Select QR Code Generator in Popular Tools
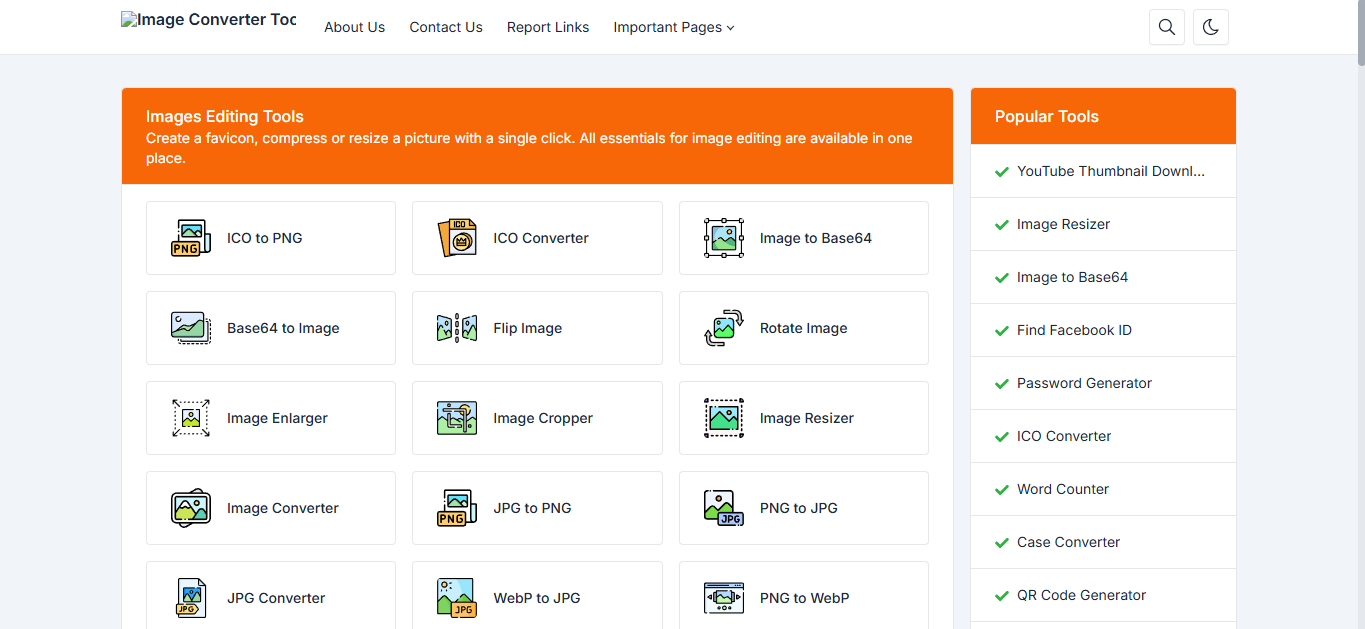This screenshot has width=1365, height=629. (x=1081, y=595)
